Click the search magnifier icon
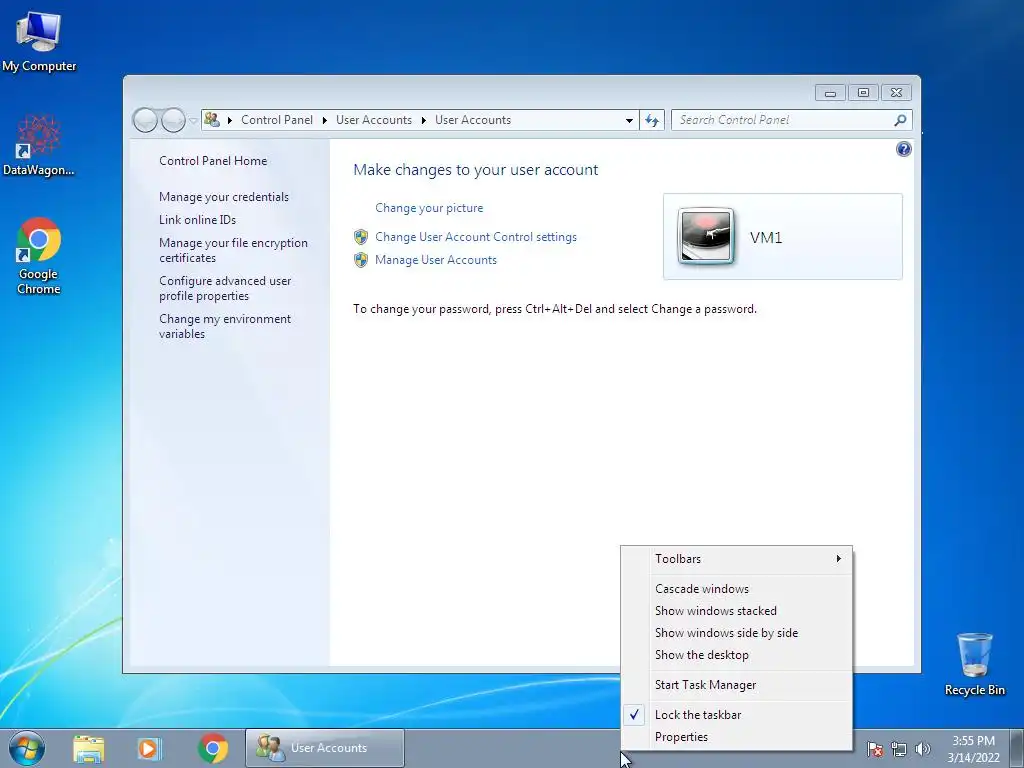 900,120
